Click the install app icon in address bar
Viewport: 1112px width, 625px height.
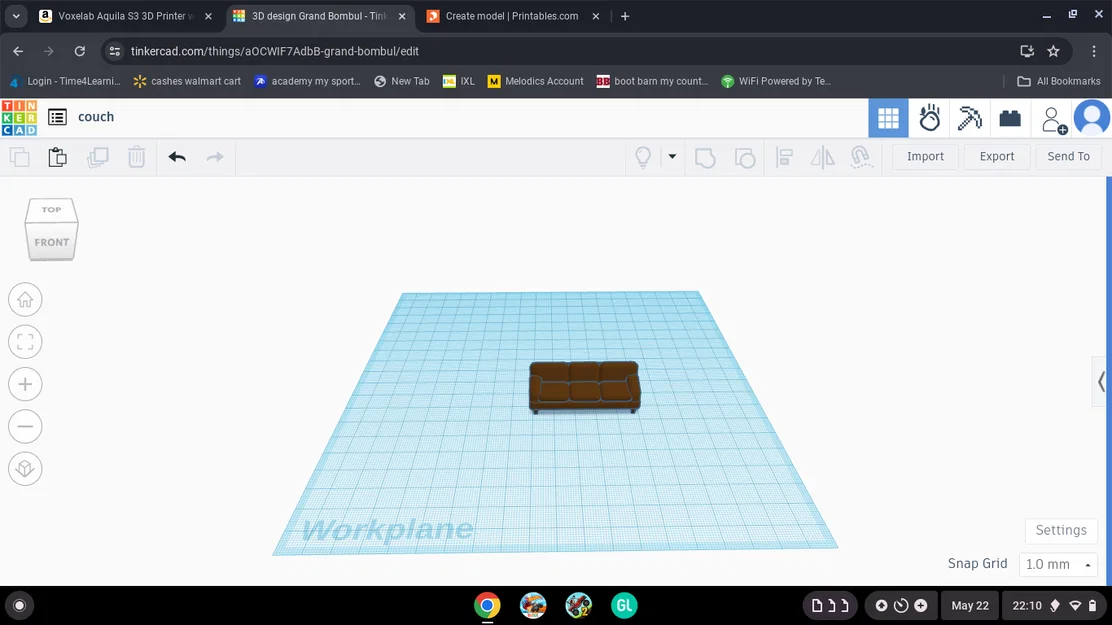tap(1027, 51)
